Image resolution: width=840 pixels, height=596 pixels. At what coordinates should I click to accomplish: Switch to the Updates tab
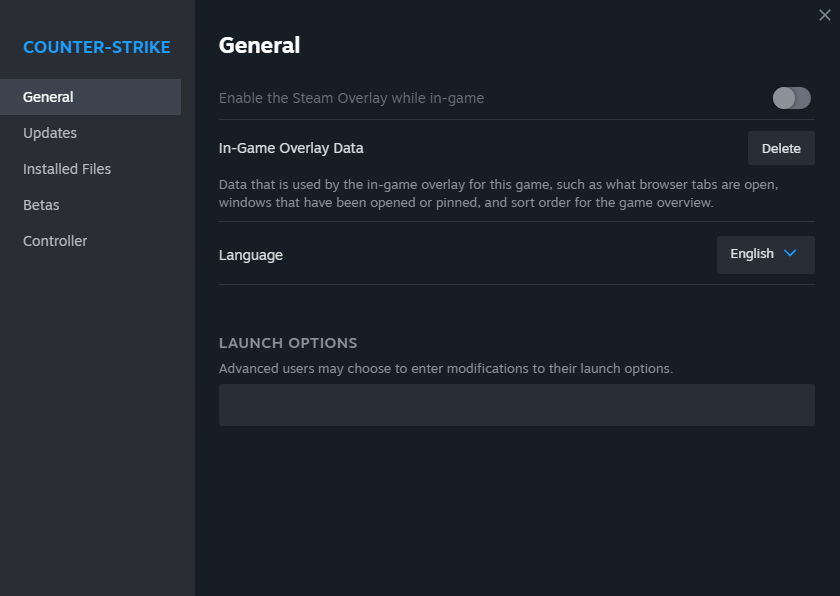50,133
